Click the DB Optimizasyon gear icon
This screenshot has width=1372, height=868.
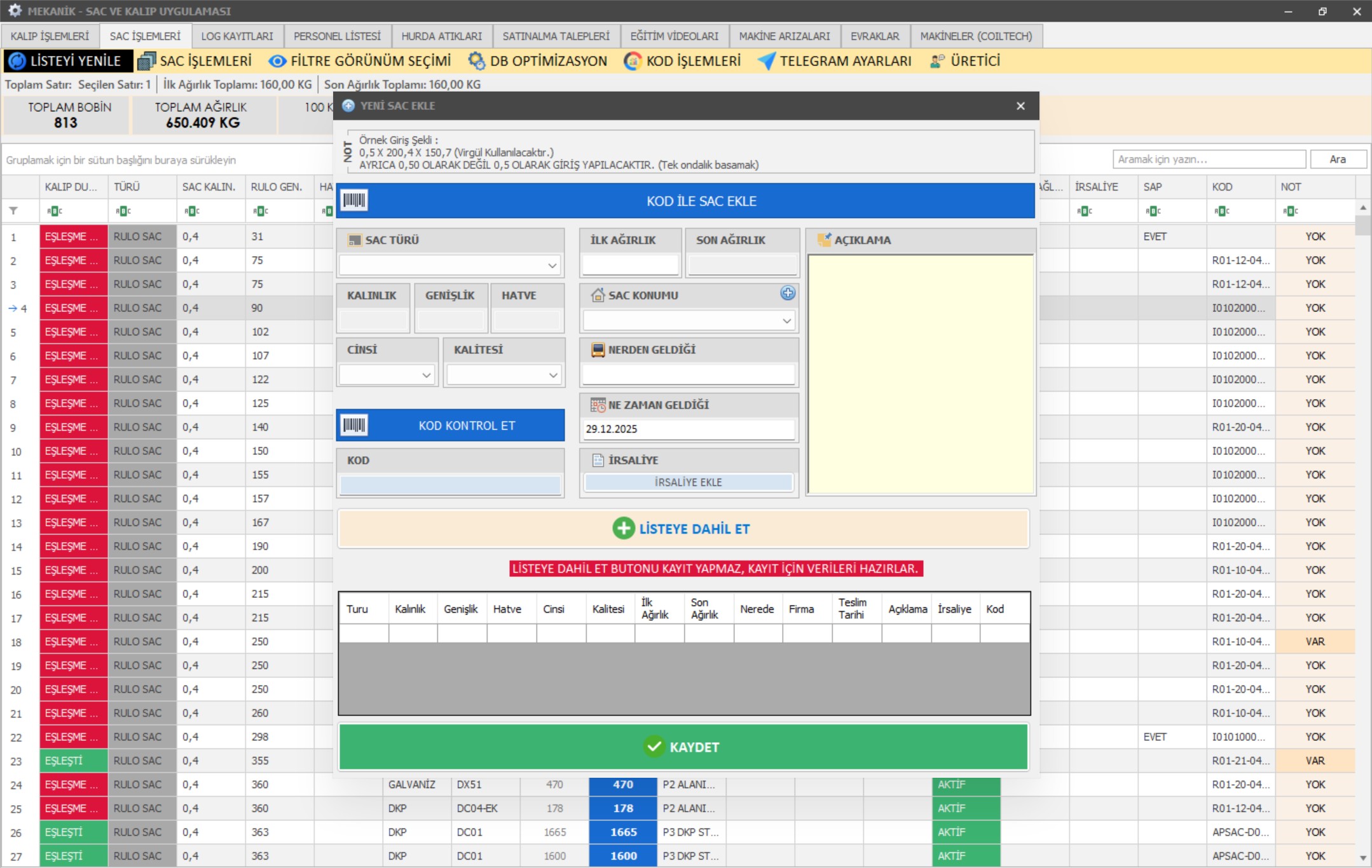[476, 61]
